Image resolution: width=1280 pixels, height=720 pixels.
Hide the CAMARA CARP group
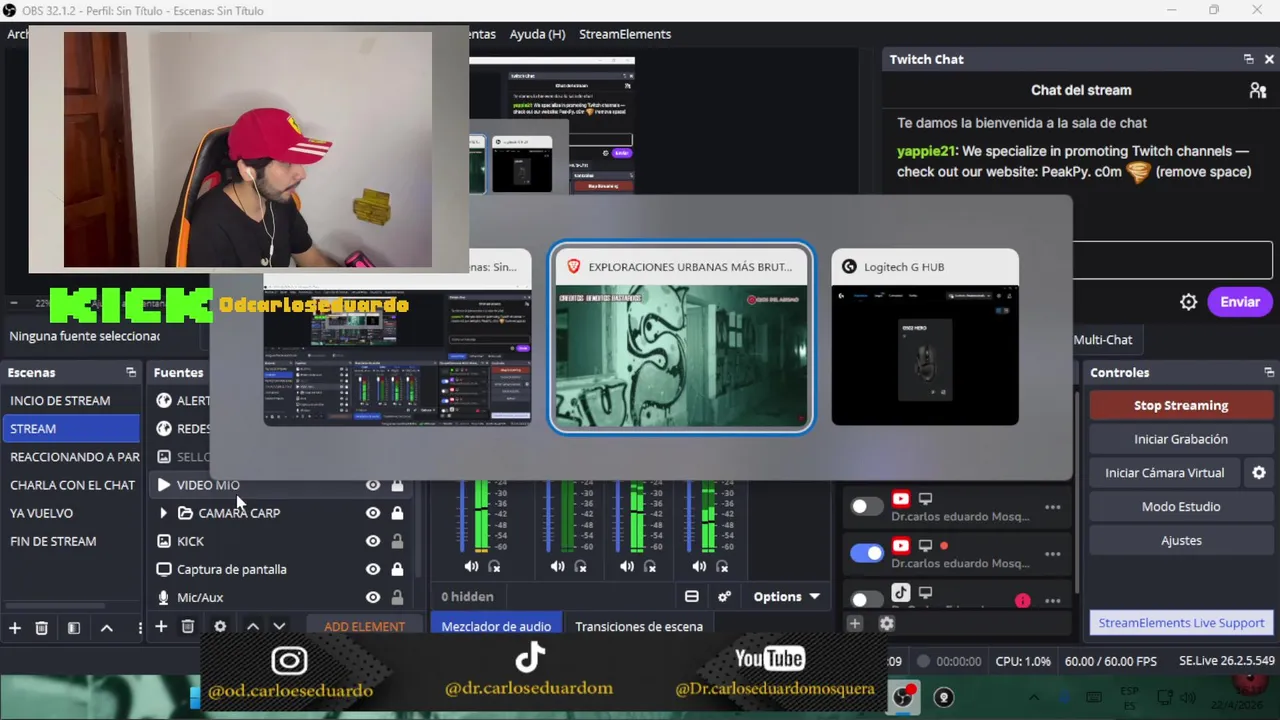pos(373,513)
